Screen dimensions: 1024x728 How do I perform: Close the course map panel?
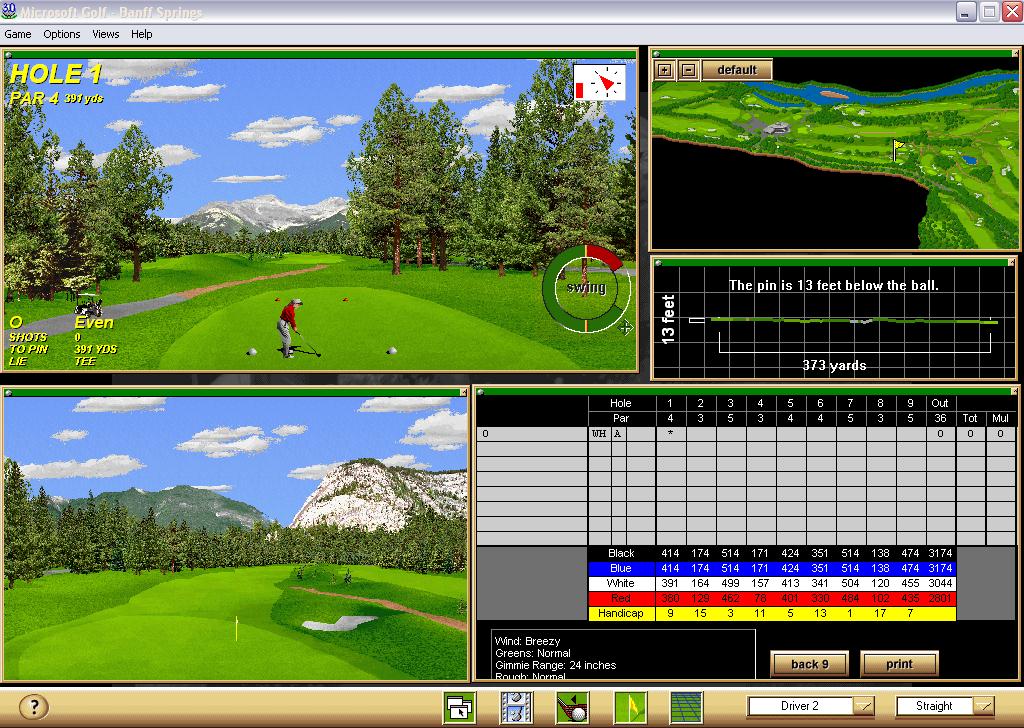pyautogui.click(x=1015, y=53)
